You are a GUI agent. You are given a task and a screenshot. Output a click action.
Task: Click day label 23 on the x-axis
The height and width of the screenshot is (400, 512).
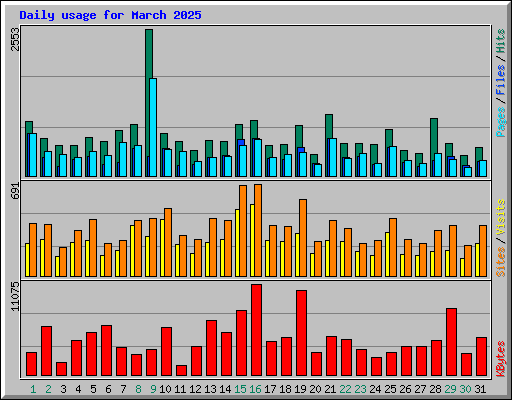[360, 389]
